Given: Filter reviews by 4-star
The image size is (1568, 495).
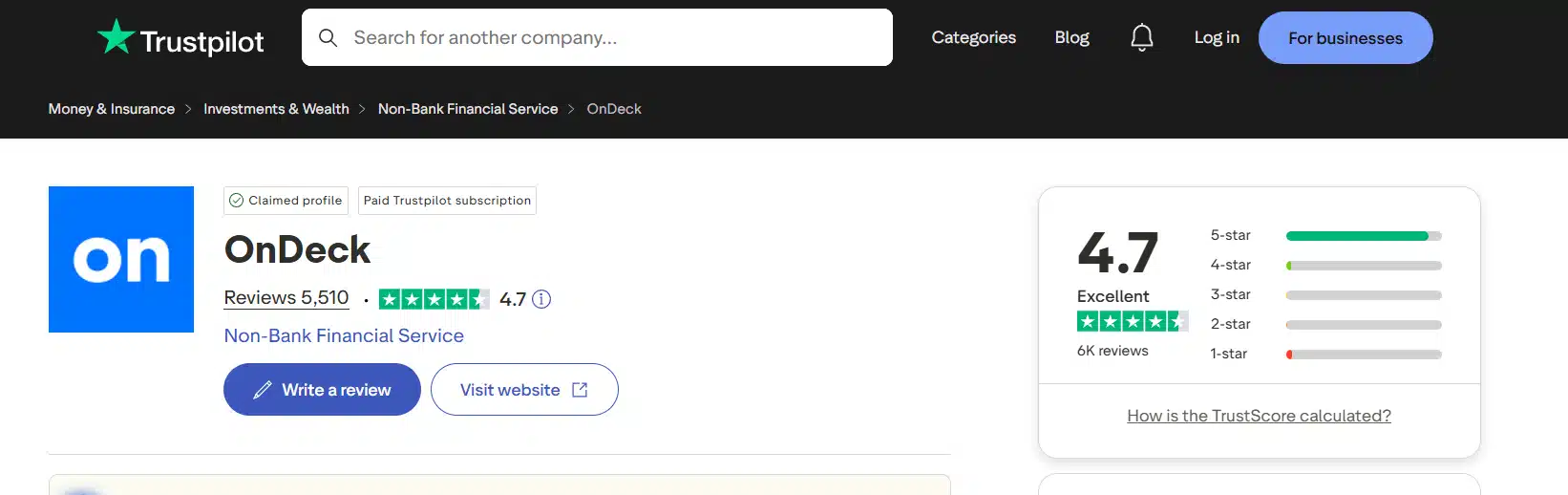Looking at the screenshot, I should [x=1325, y=265].
